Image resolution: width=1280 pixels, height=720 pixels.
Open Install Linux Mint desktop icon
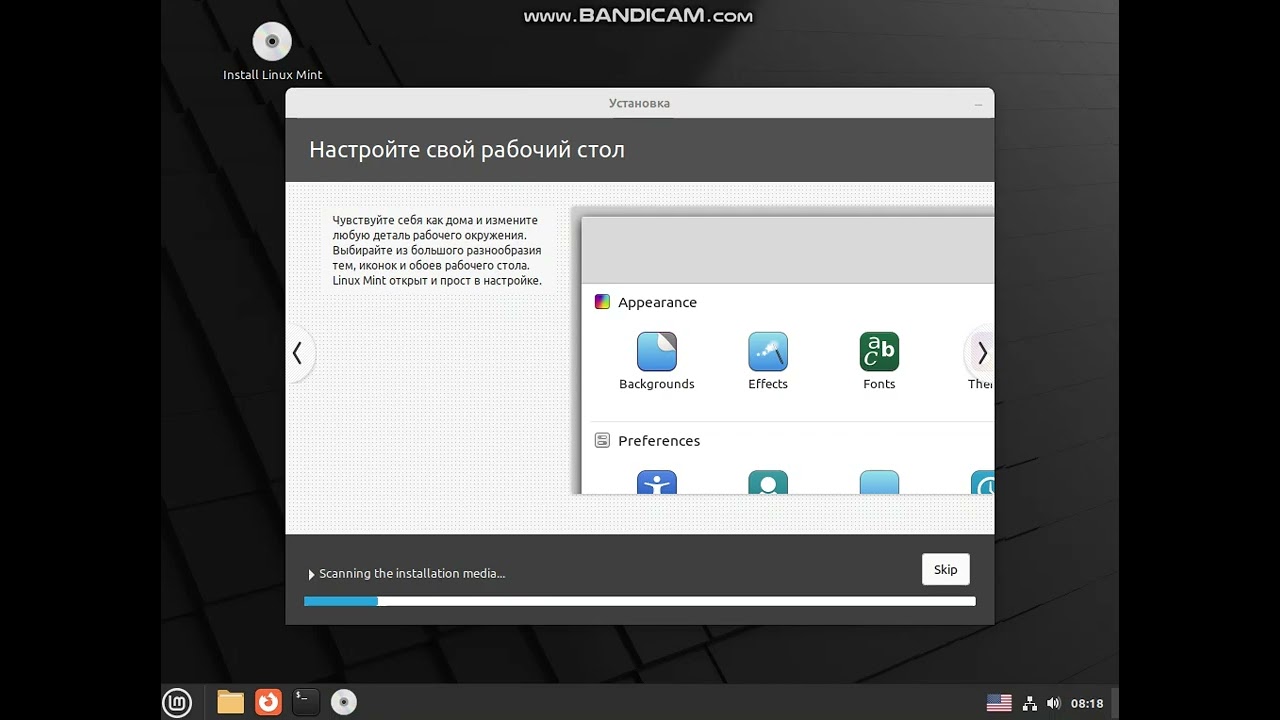coord(272,52)
